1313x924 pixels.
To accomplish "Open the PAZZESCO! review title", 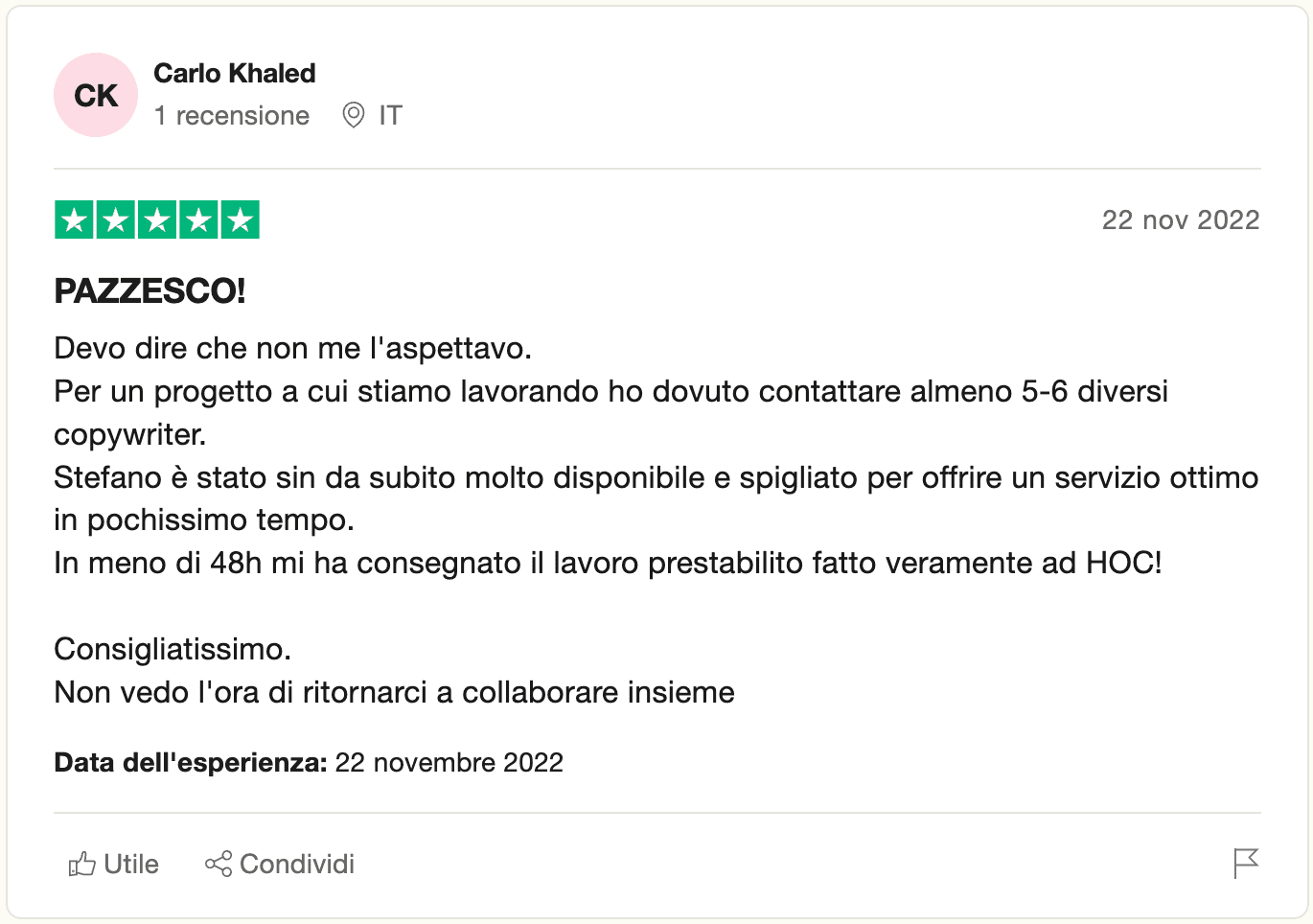I will click(150, 290).
